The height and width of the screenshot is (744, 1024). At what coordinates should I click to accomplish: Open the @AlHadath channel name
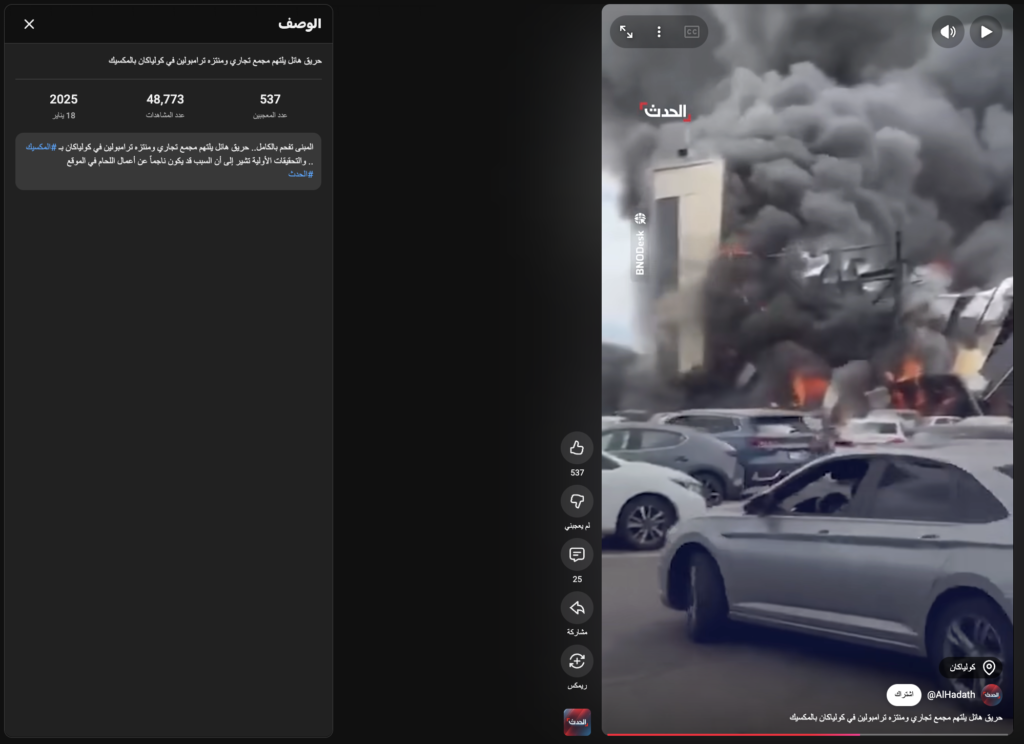click(949, 695)
